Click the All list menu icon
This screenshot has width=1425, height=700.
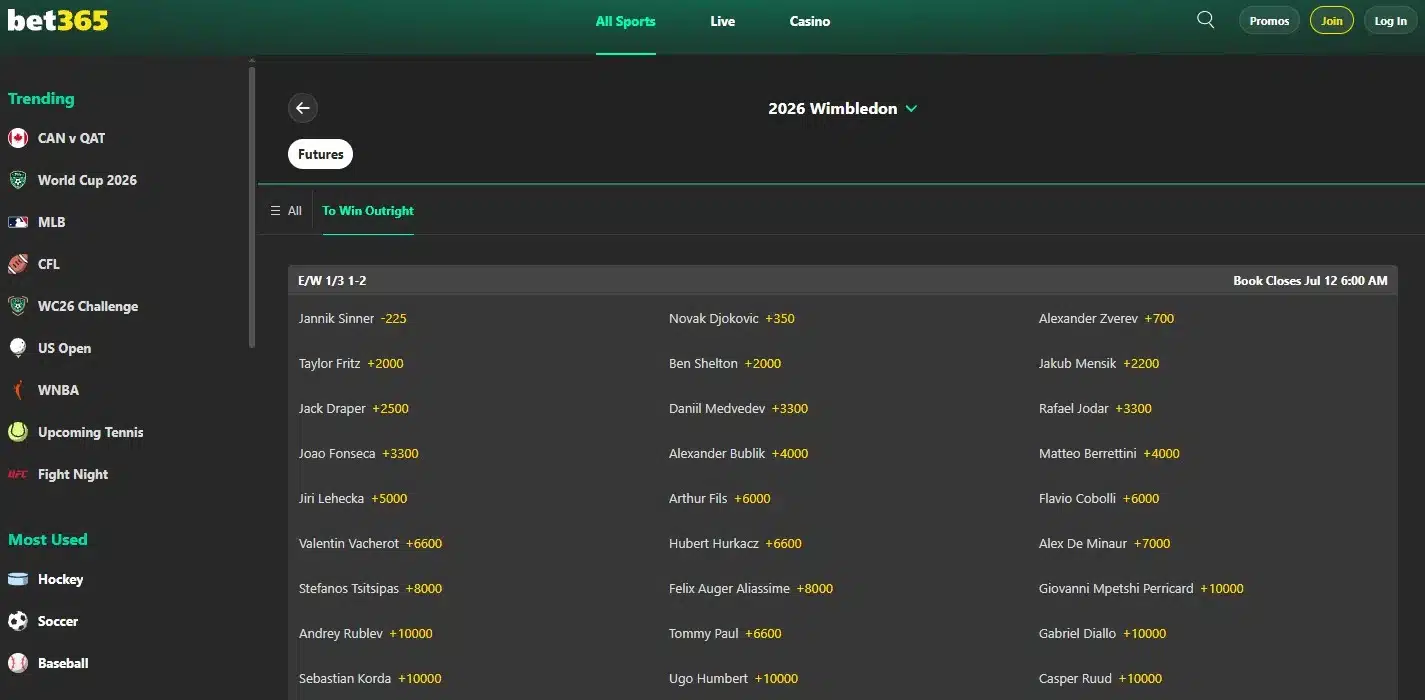[x=276, y=211]
